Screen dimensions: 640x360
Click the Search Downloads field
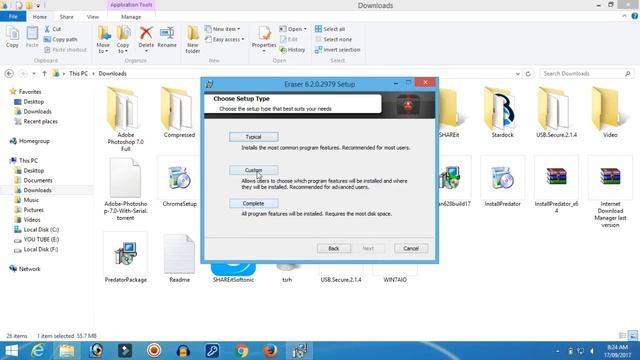click(x=587, y=73)
